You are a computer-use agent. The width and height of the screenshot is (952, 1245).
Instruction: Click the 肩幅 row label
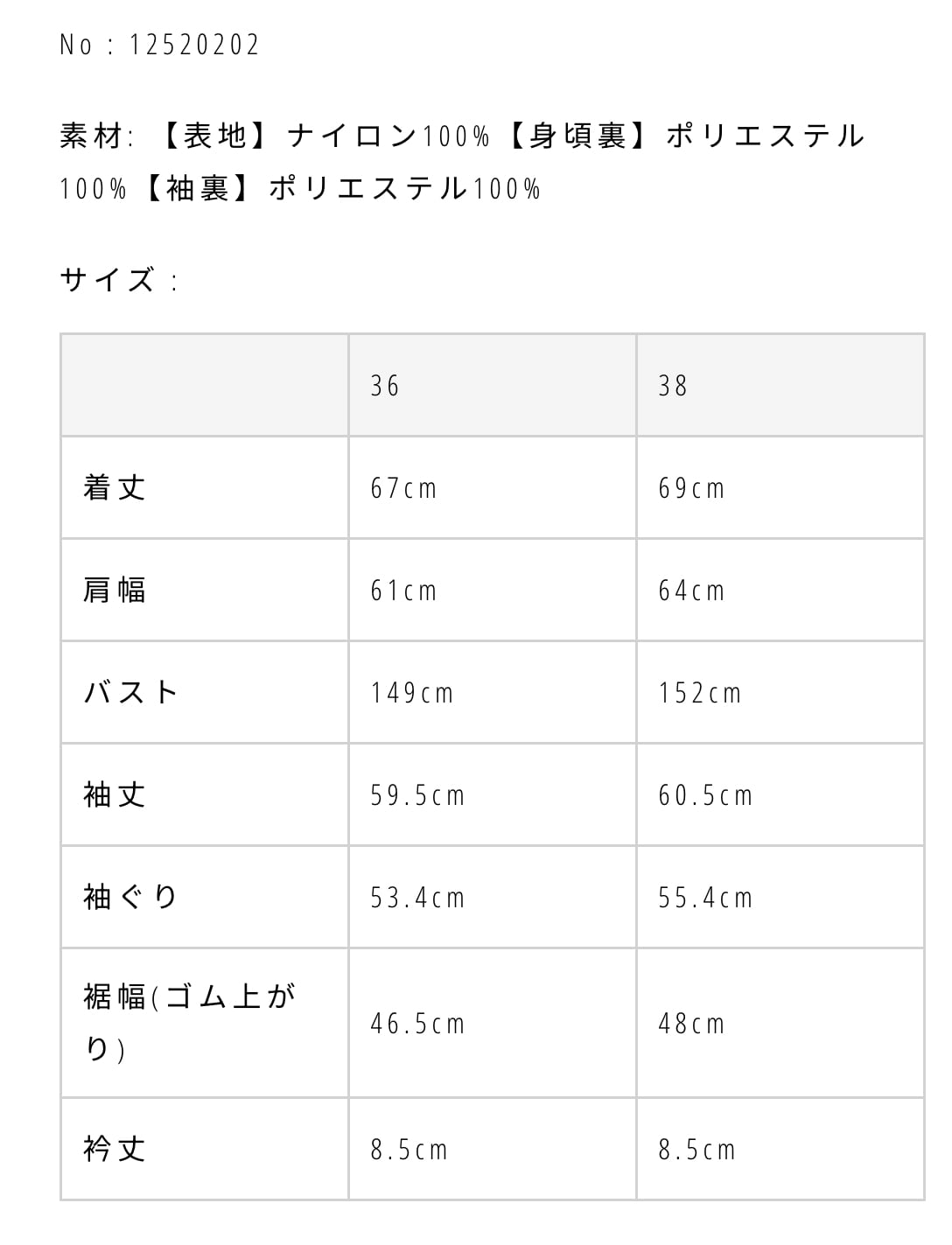click(115, 590)
